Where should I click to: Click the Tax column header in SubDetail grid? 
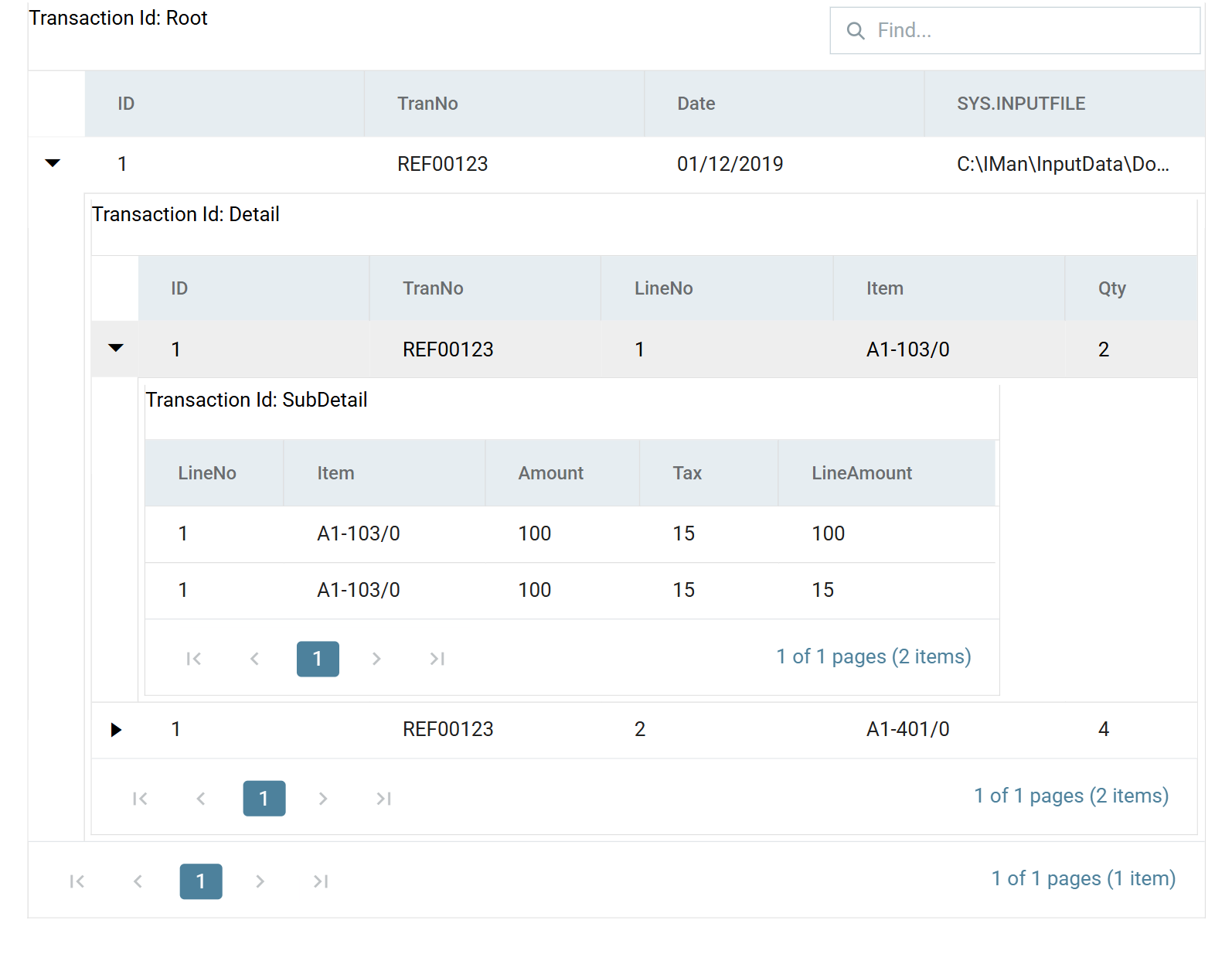[710, 473]
